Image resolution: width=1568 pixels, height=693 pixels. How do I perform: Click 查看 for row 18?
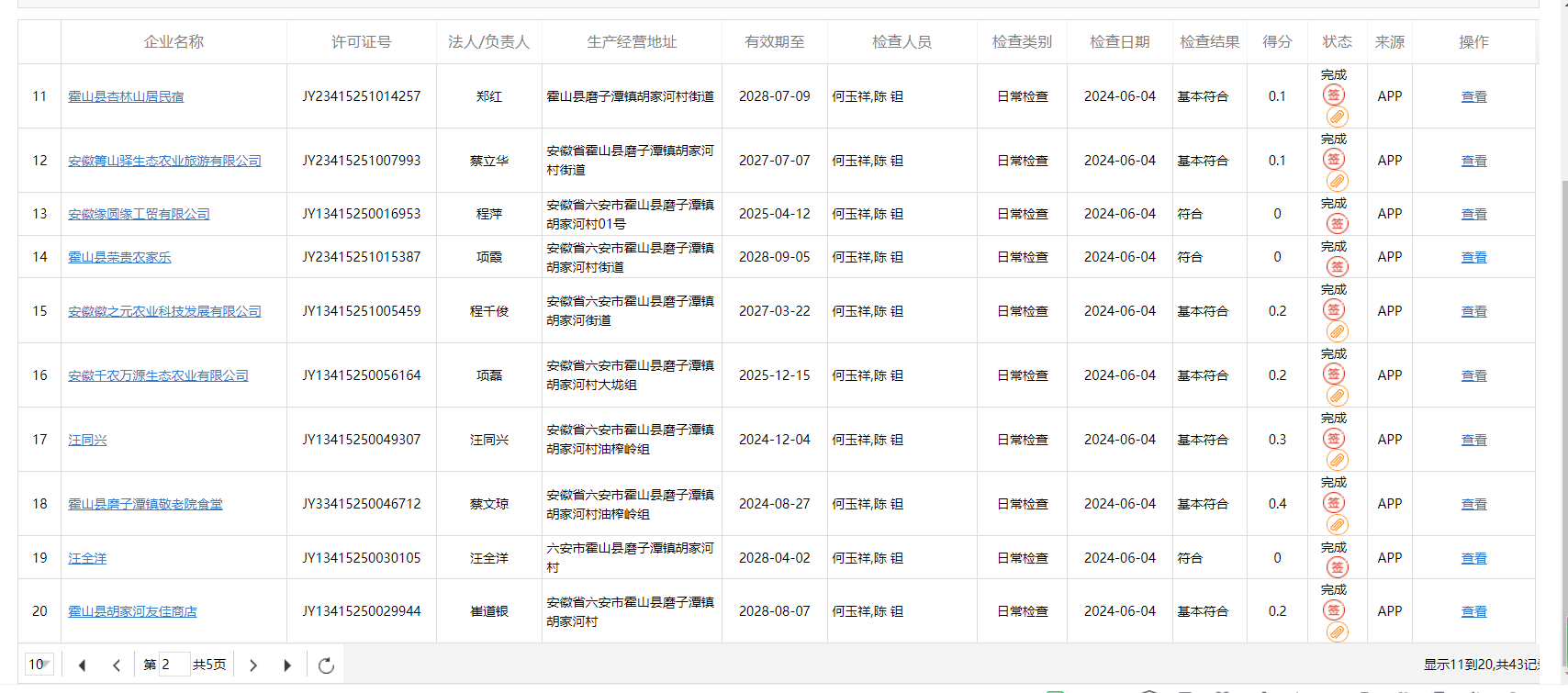pyautogui.click(x=1473, y=504)
